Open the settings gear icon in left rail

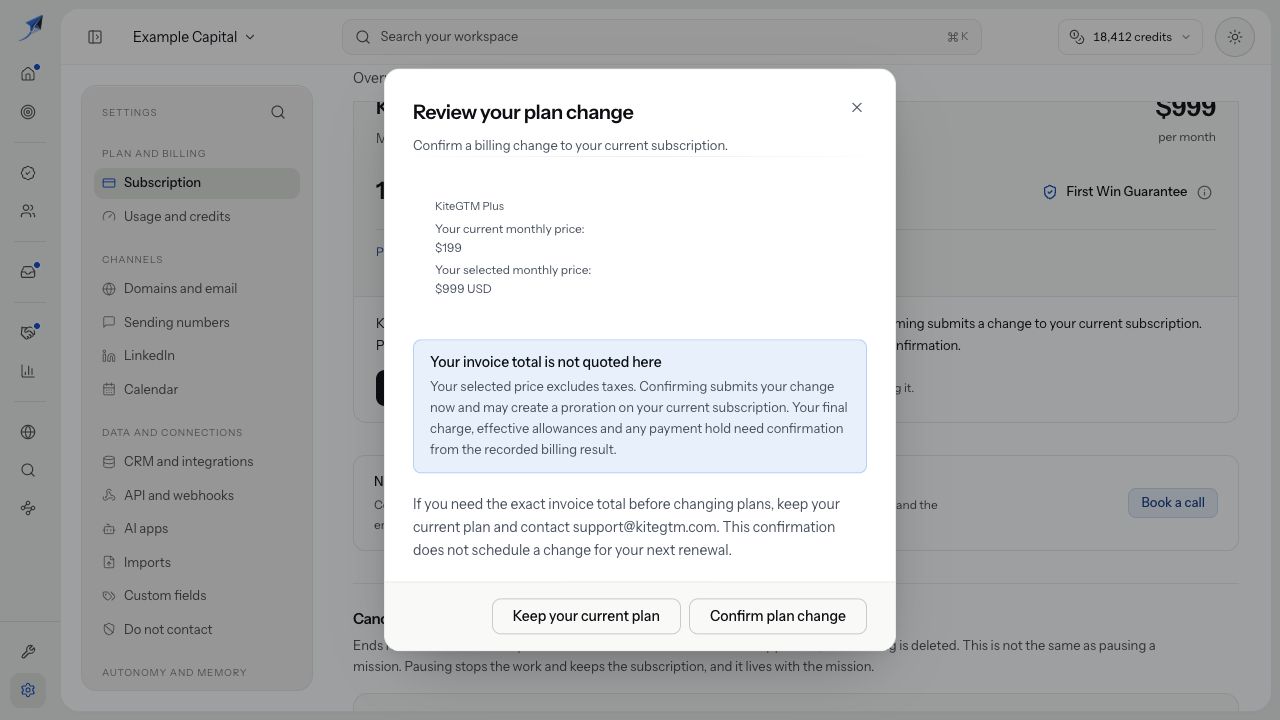point(28,690)
